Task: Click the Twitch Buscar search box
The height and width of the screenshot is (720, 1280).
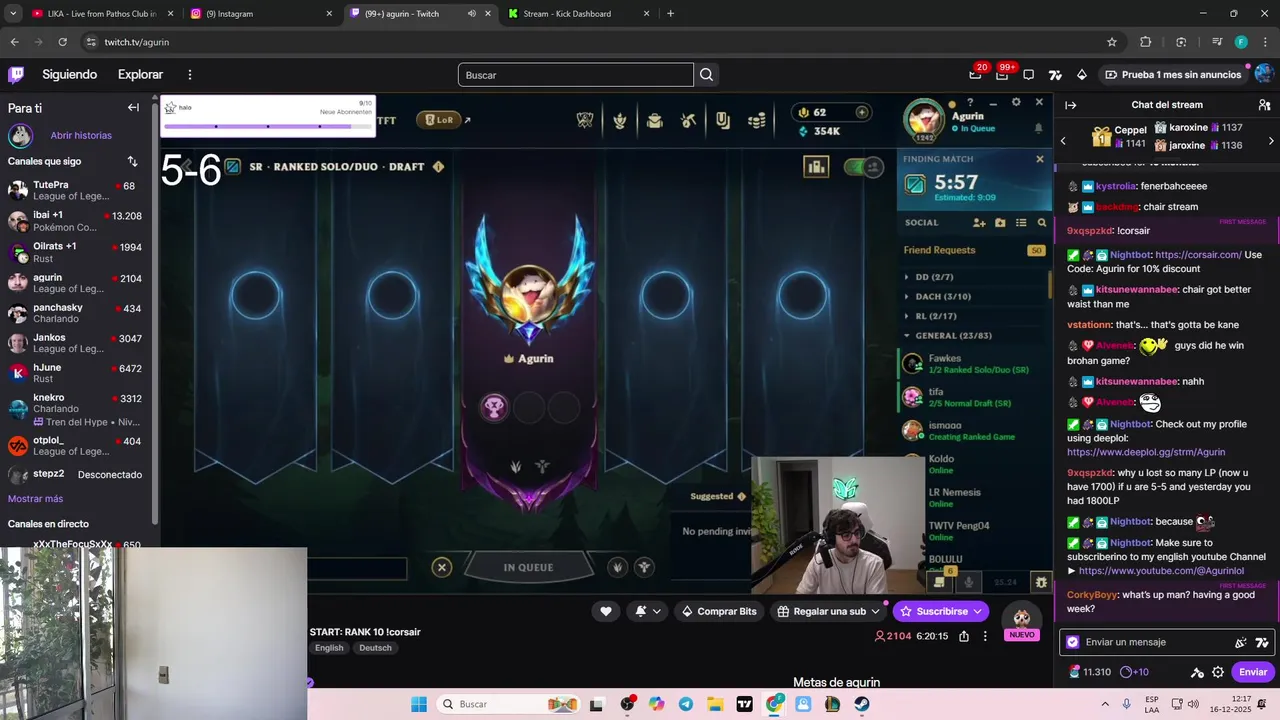Action: [575, 74]
